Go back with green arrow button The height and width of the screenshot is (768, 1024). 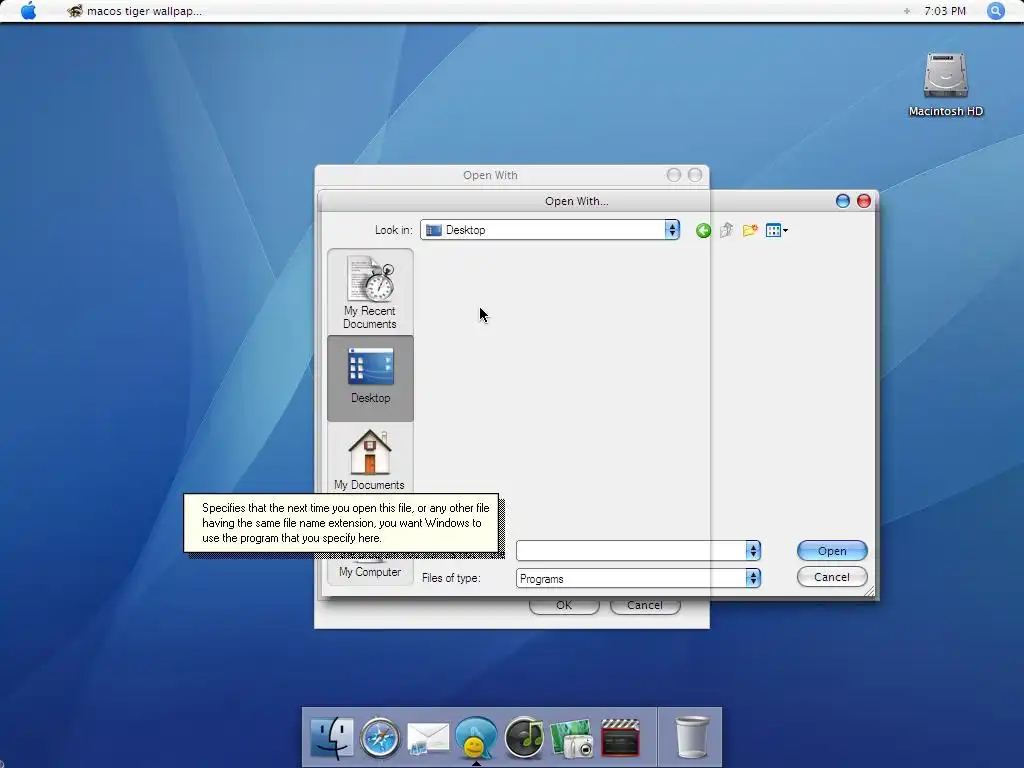pos(703,231)
